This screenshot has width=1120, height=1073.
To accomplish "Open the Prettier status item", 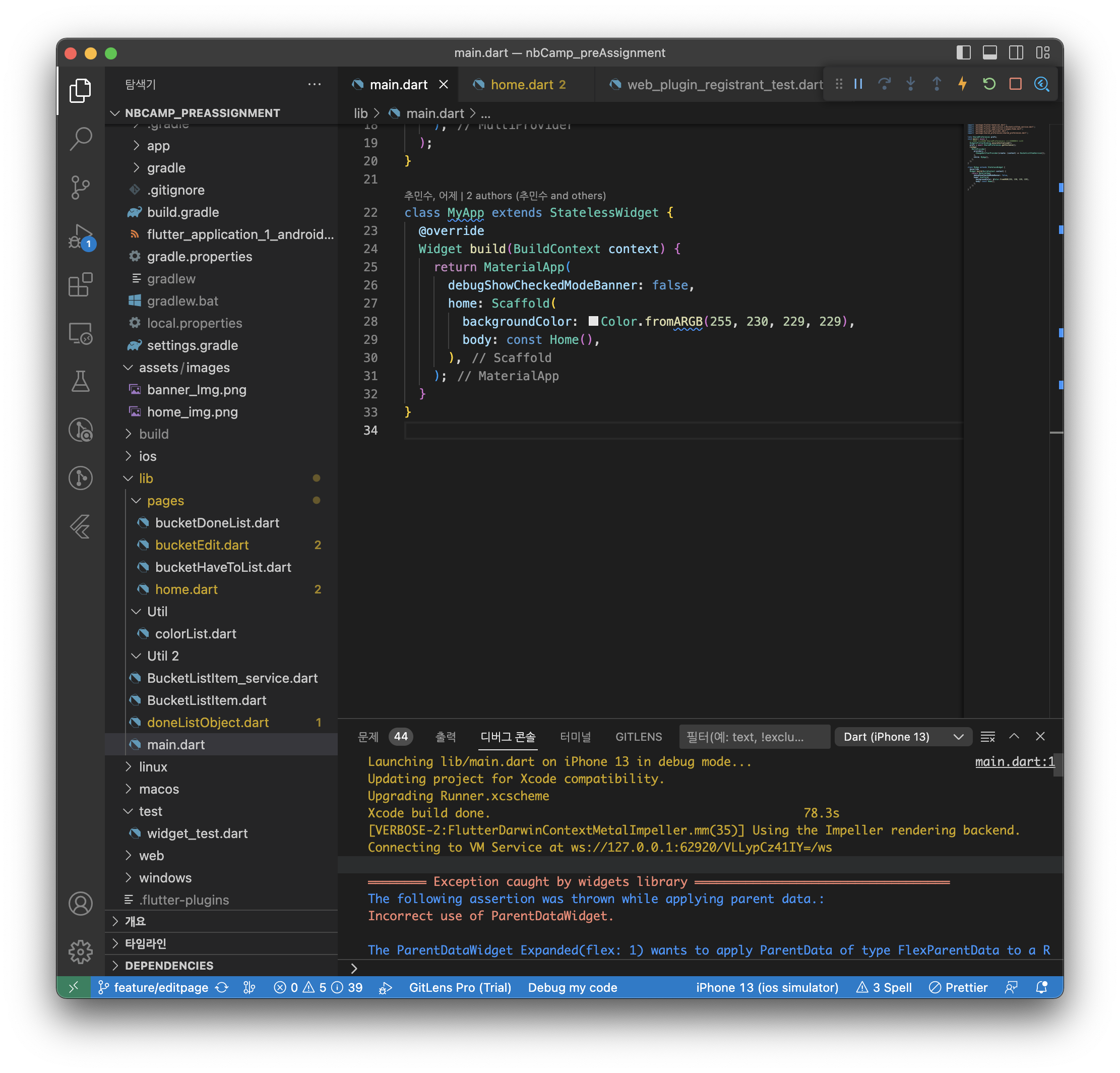I will coord(958,987).
